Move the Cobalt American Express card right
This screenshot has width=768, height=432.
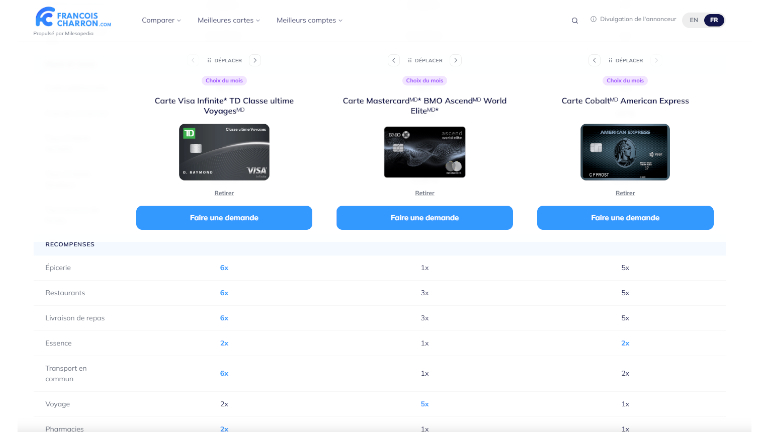pyautogui.click(x=656, y=60)
